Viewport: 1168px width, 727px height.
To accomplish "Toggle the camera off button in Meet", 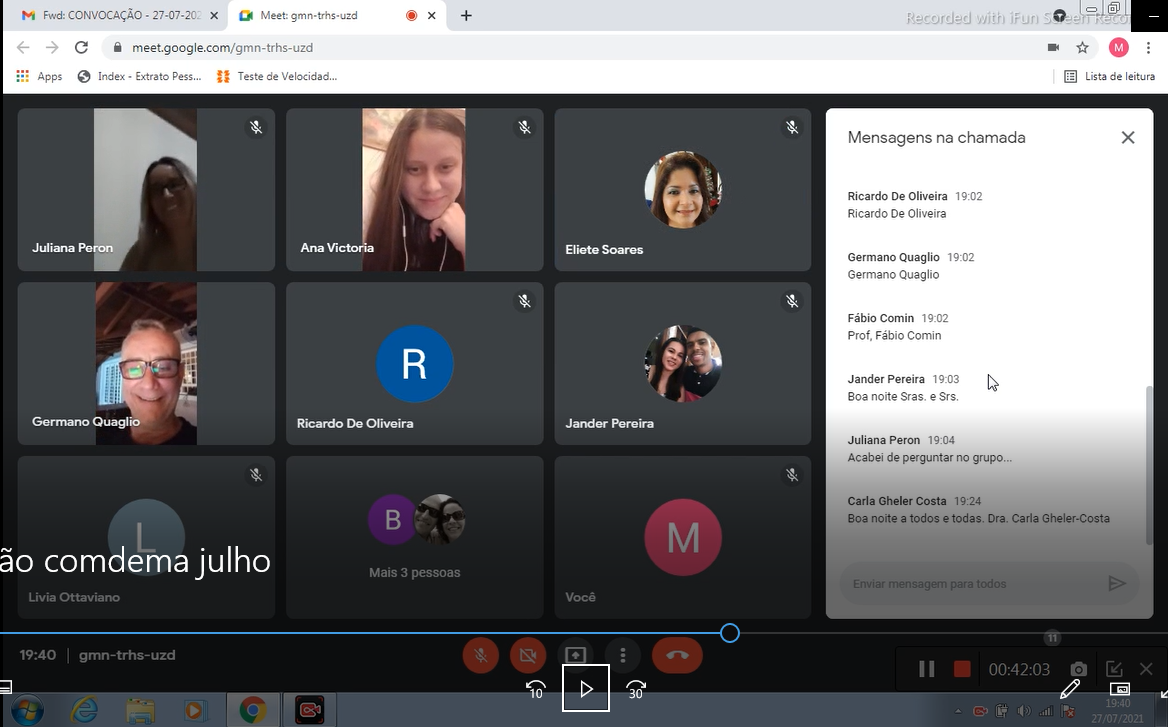I will 528,655.
